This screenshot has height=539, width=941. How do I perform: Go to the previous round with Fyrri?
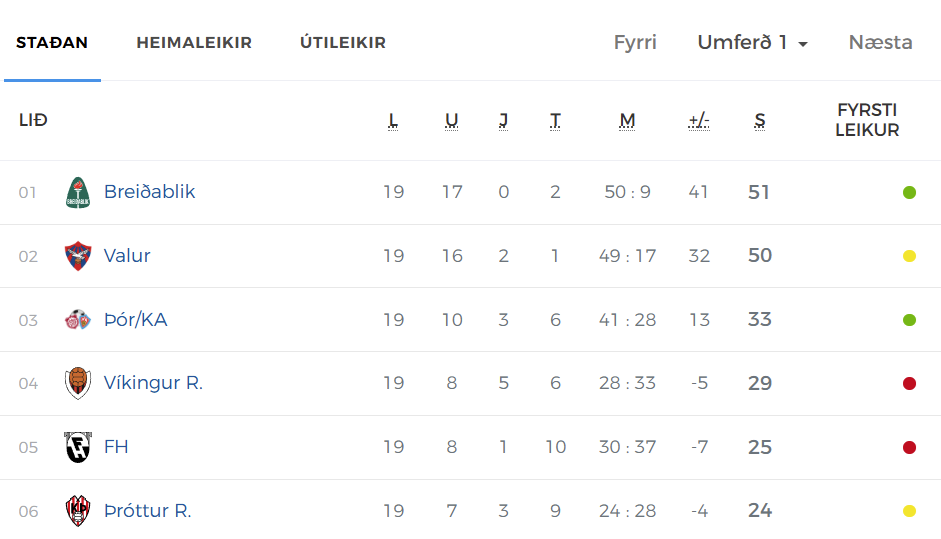(x=635, y=43)
